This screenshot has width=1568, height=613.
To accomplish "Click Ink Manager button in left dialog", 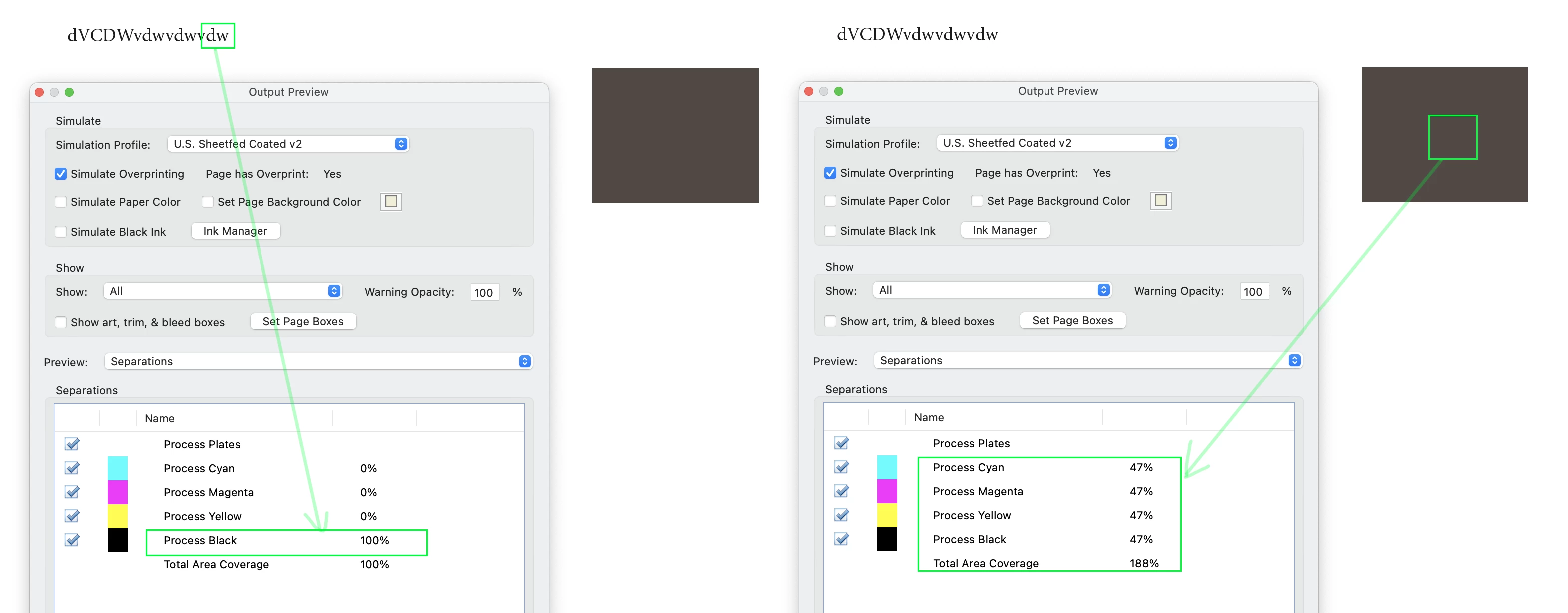I will coord(236,231).
